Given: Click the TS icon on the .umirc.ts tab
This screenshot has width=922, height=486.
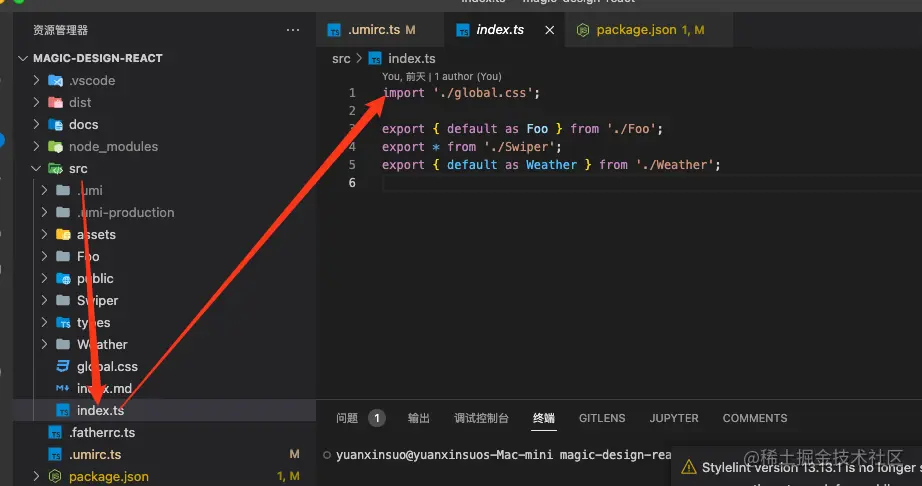Looking at the screenshot, I should pos(334,30).
